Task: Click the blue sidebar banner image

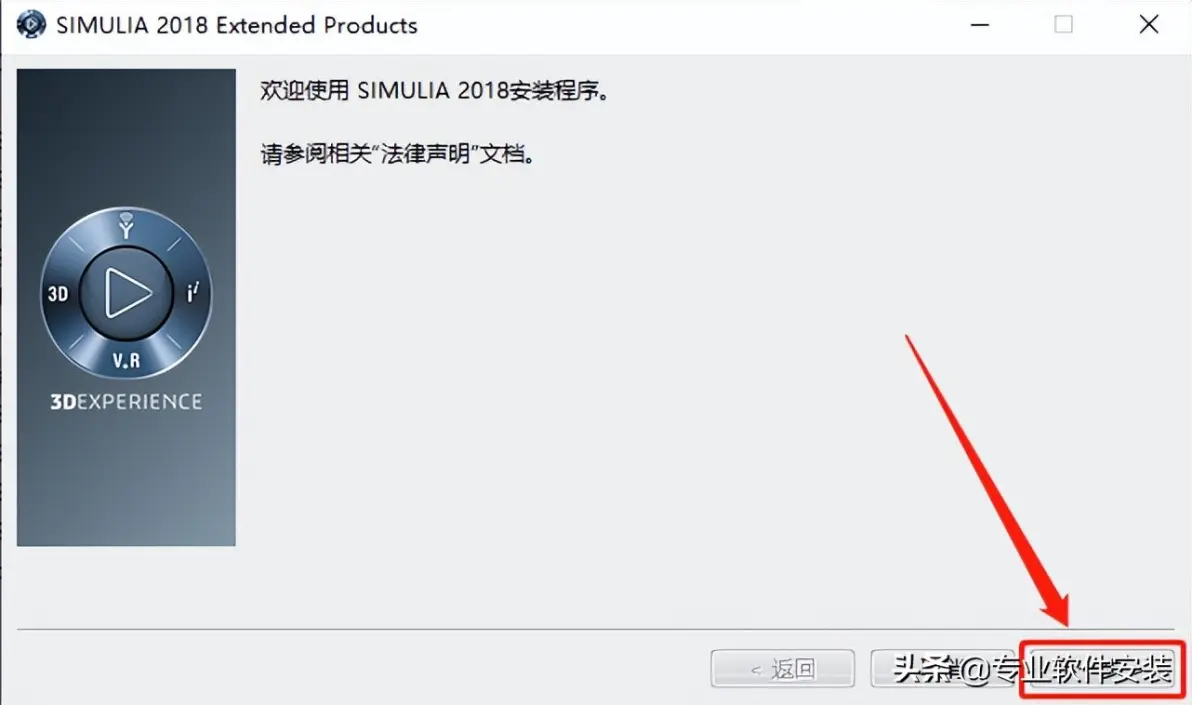Action: click(x=126, y=307)
